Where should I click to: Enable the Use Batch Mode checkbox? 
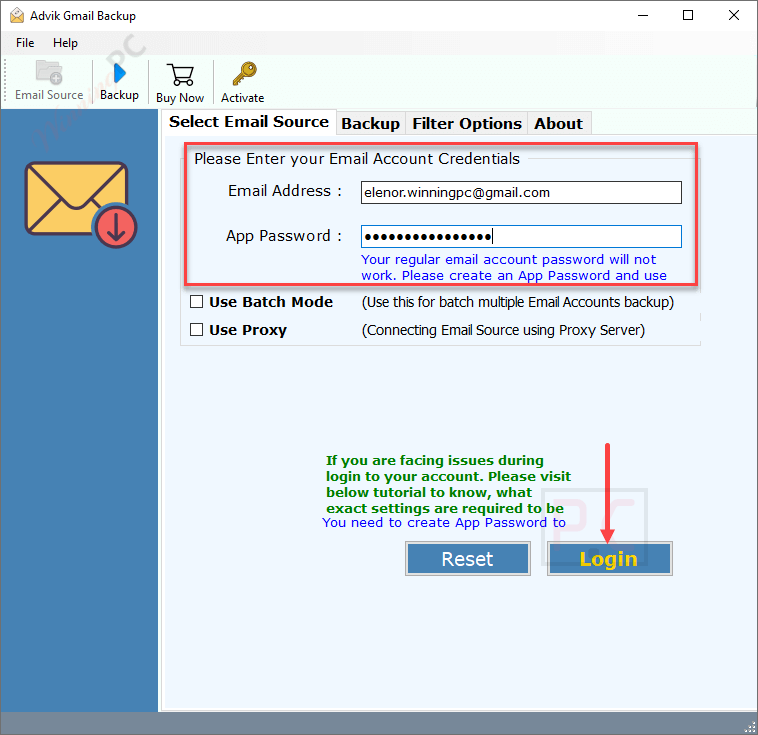tap(197, 302)
